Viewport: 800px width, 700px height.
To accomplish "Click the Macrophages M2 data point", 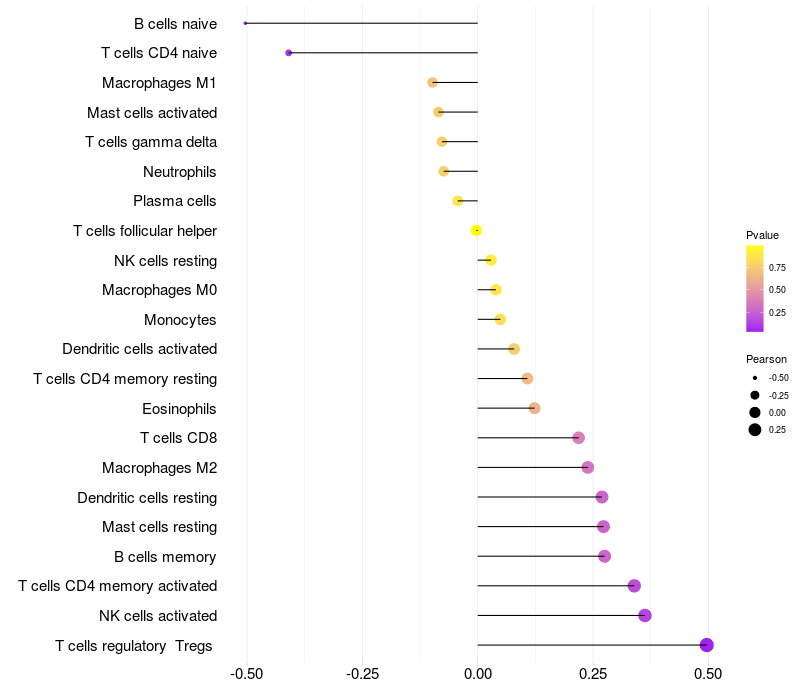I will tap(588, 467).
